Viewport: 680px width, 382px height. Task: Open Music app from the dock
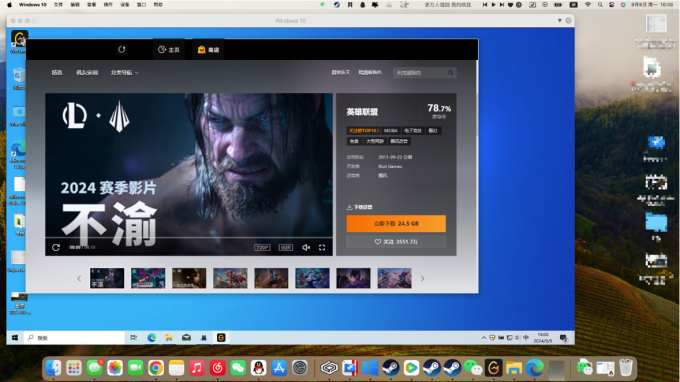pos(197,368)
